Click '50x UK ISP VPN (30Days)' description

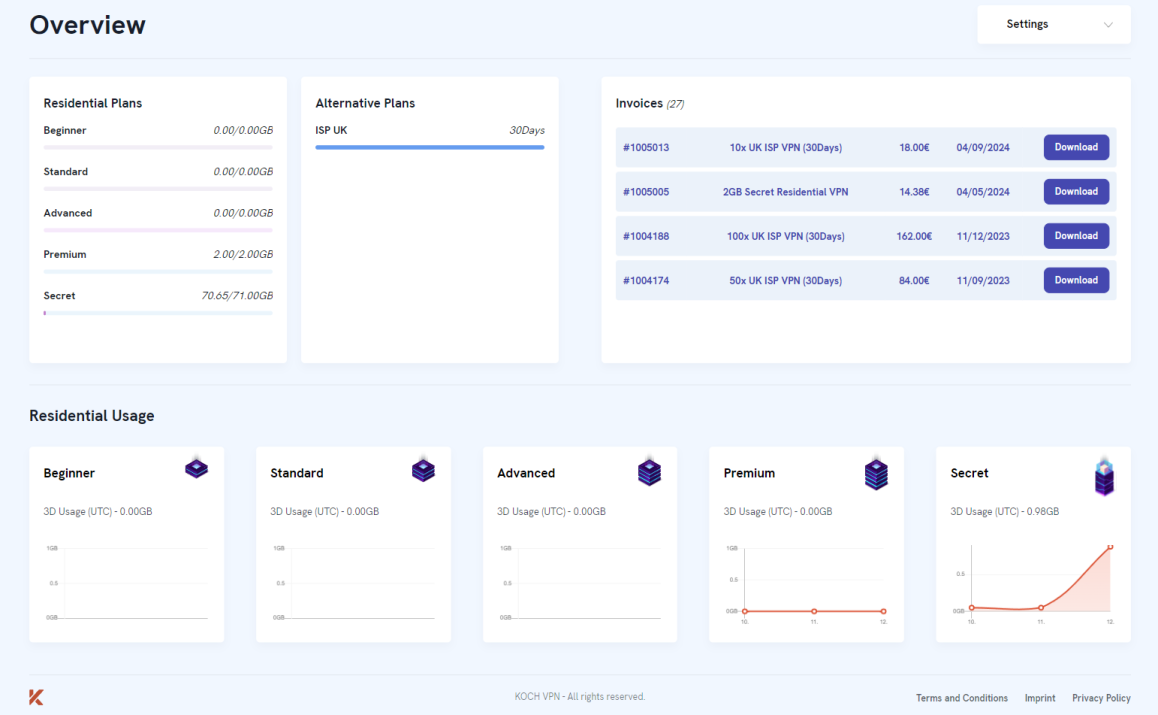[x=786, y=281]
